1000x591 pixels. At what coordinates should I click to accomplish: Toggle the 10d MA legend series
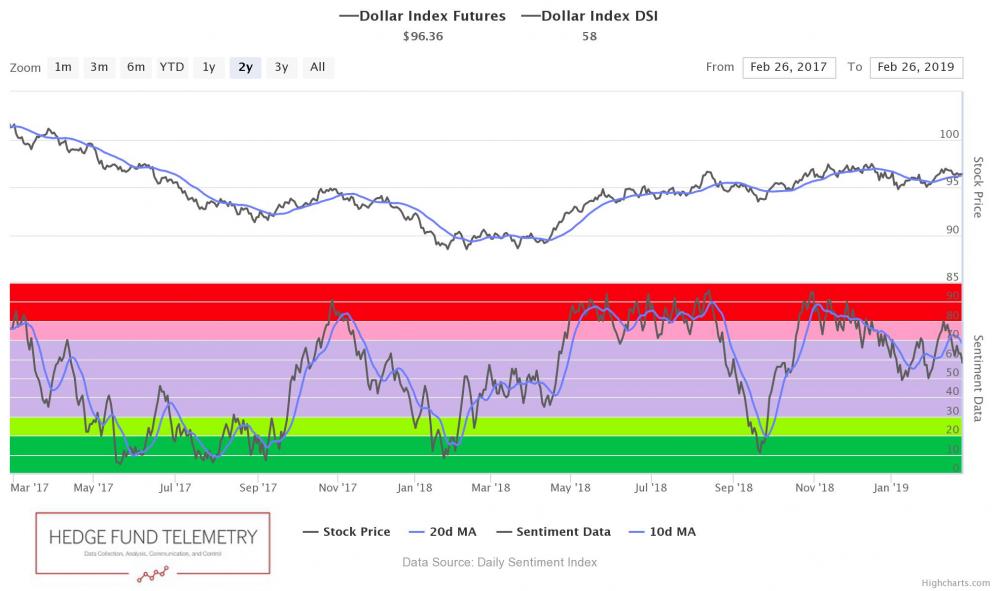pos(662,532)
